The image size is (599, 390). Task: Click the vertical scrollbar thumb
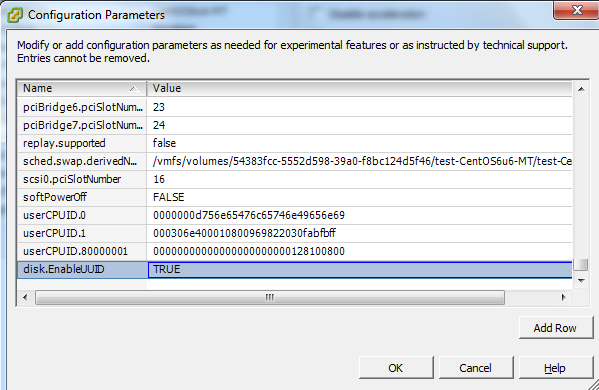pos(581,264)
